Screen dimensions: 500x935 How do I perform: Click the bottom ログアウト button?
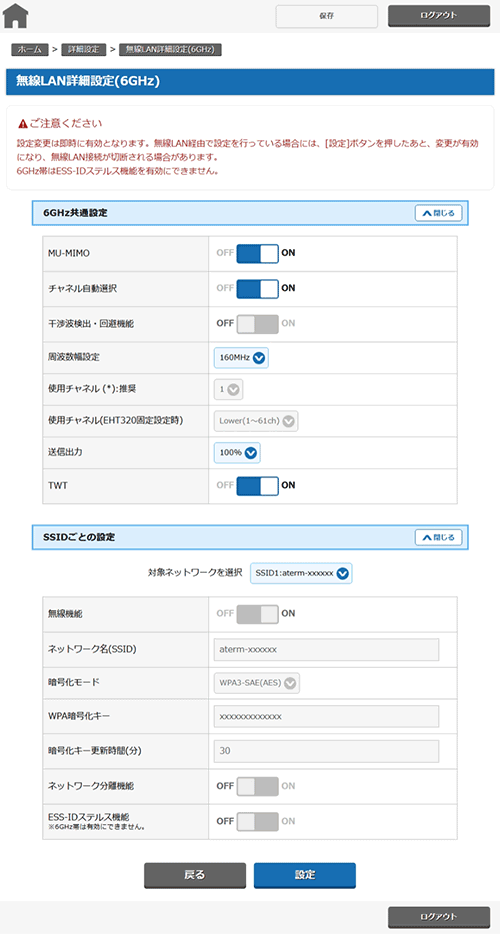point(439,917)
